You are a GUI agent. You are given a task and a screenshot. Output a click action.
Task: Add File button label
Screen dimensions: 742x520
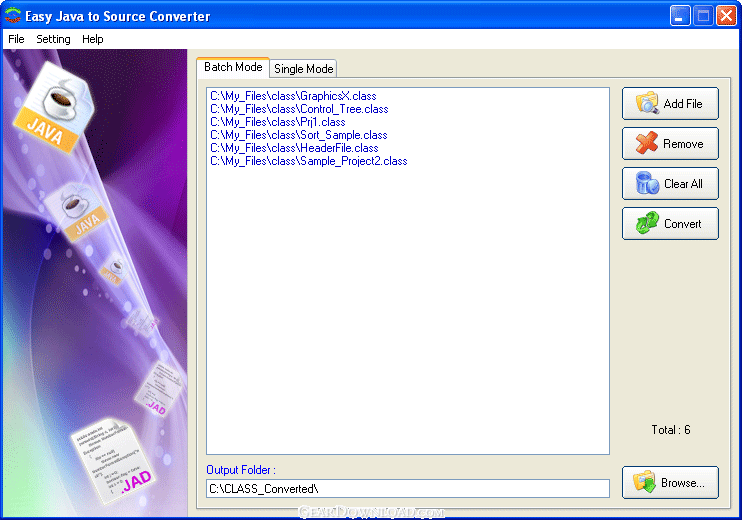point(682,104)
